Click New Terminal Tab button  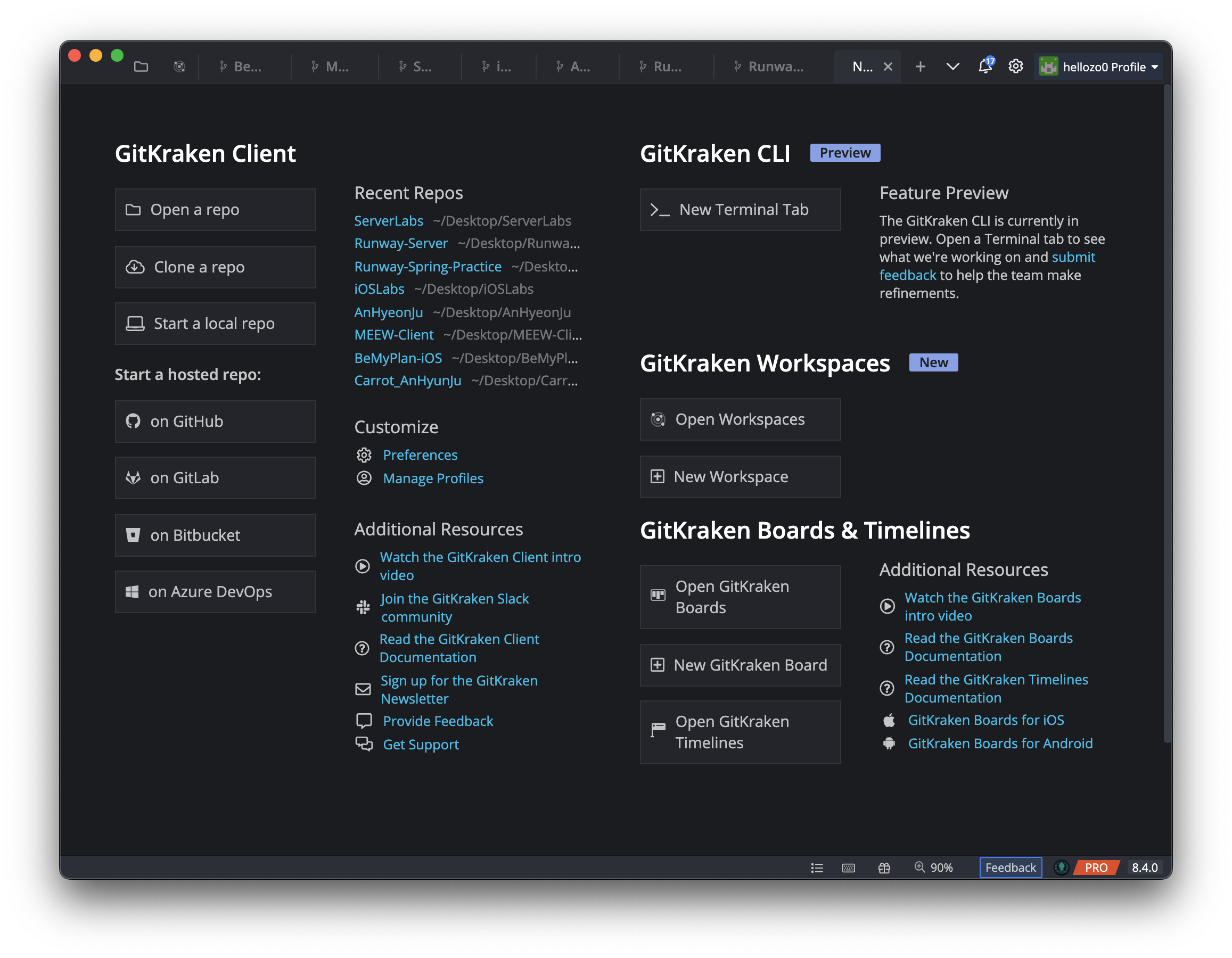740,210
